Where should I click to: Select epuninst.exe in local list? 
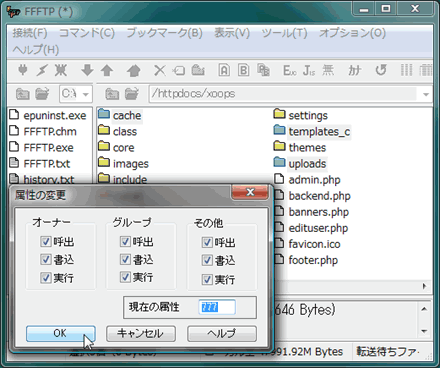(x=48, y=115)
